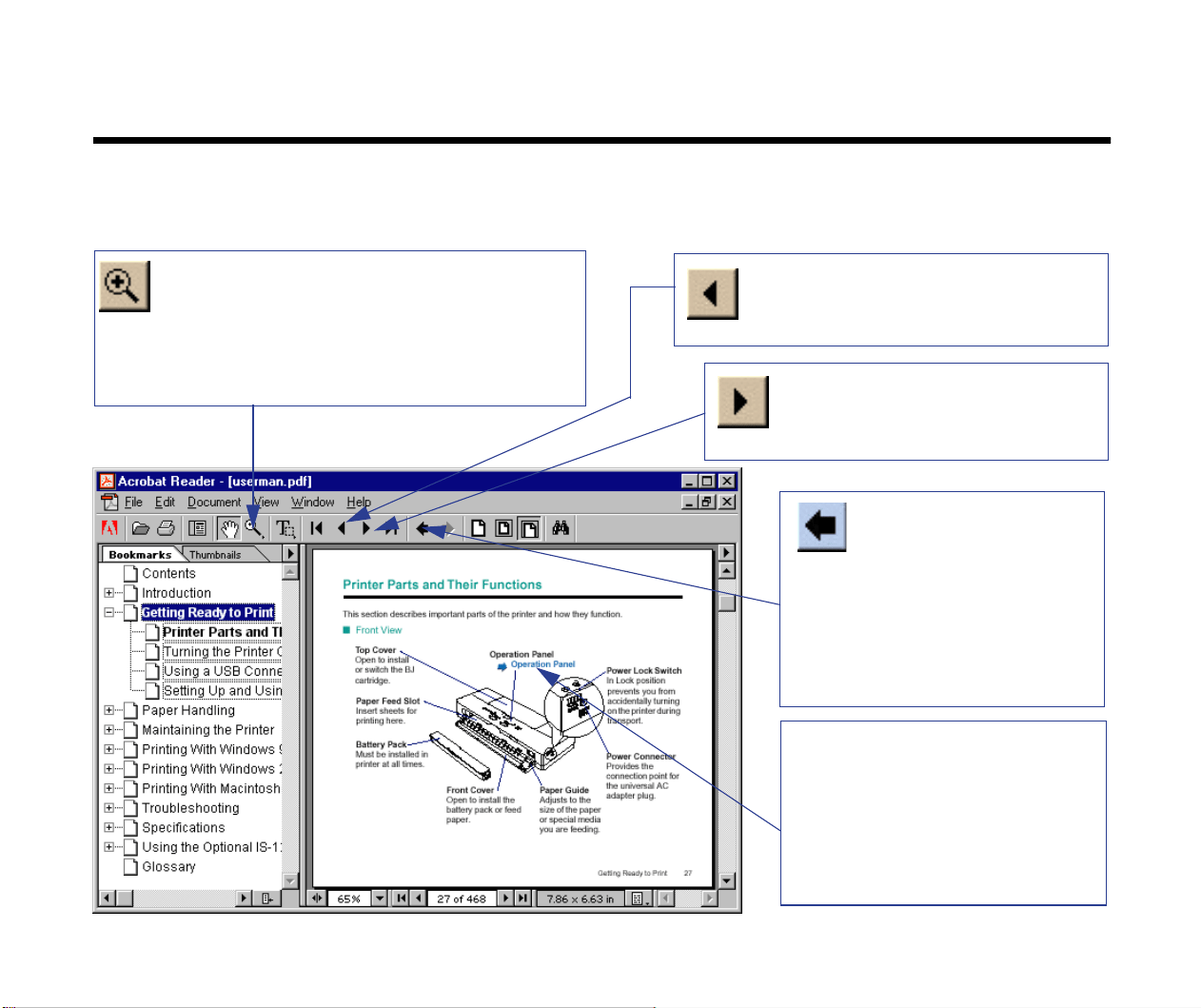Open the Document menu
Image resolution: width=1201 pixels, height=1008 pixels.
click(214, 503)
